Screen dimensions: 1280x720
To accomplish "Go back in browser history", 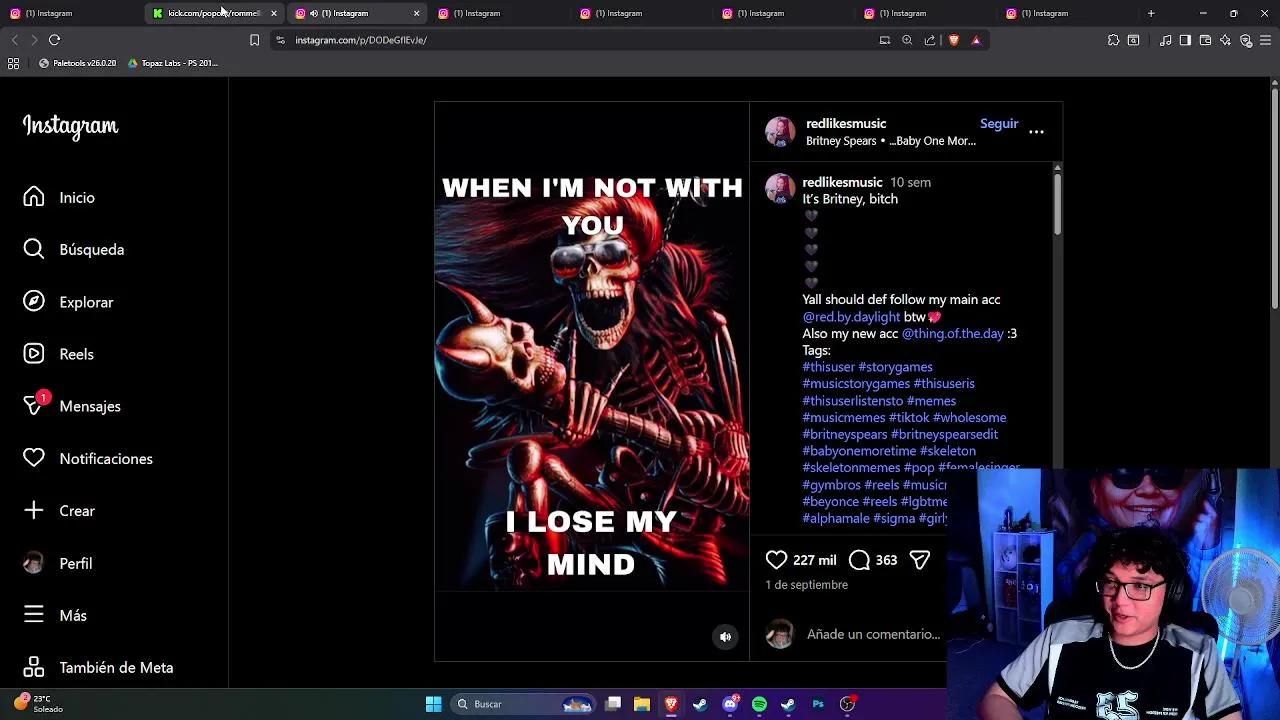I will [x=14, y=40].
